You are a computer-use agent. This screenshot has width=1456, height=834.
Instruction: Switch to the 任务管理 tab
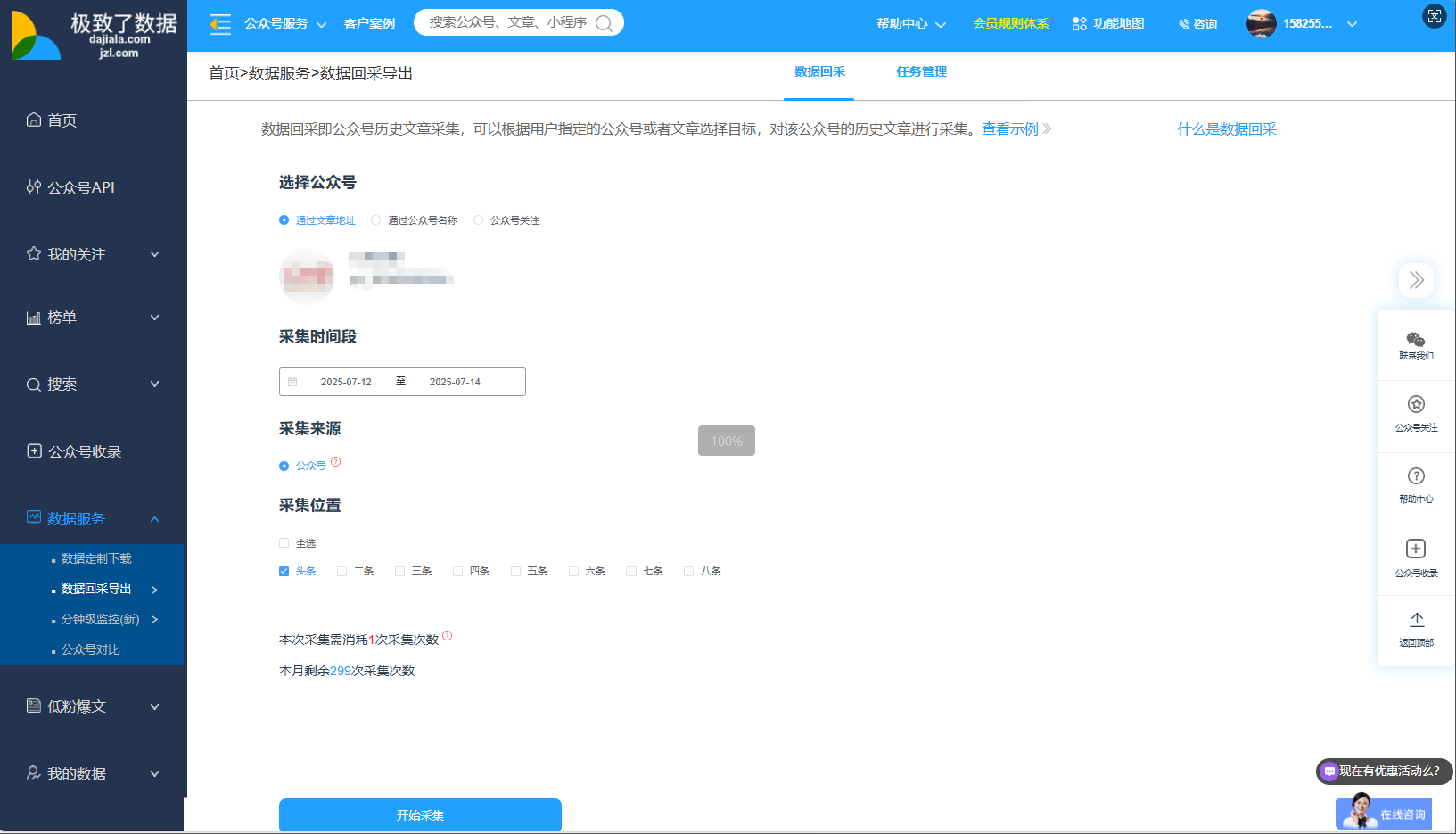click(921, 72)
